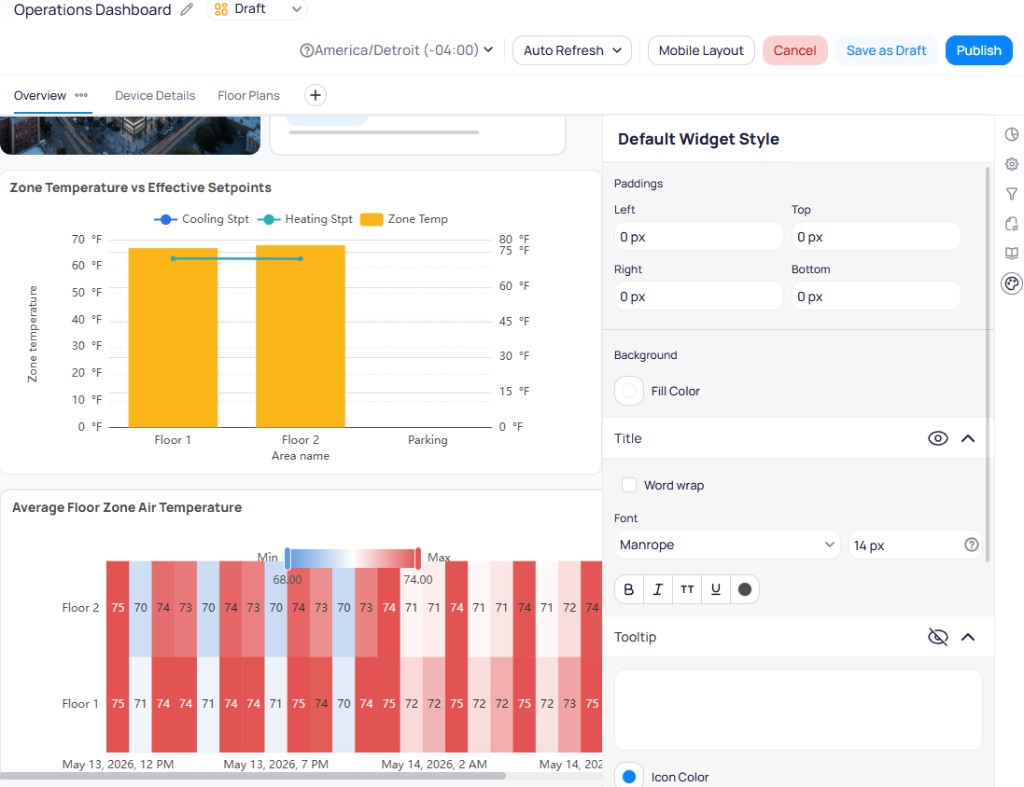Toggle underline title formatting
This screenshot has width=1024, height=787.
(716, 589)
